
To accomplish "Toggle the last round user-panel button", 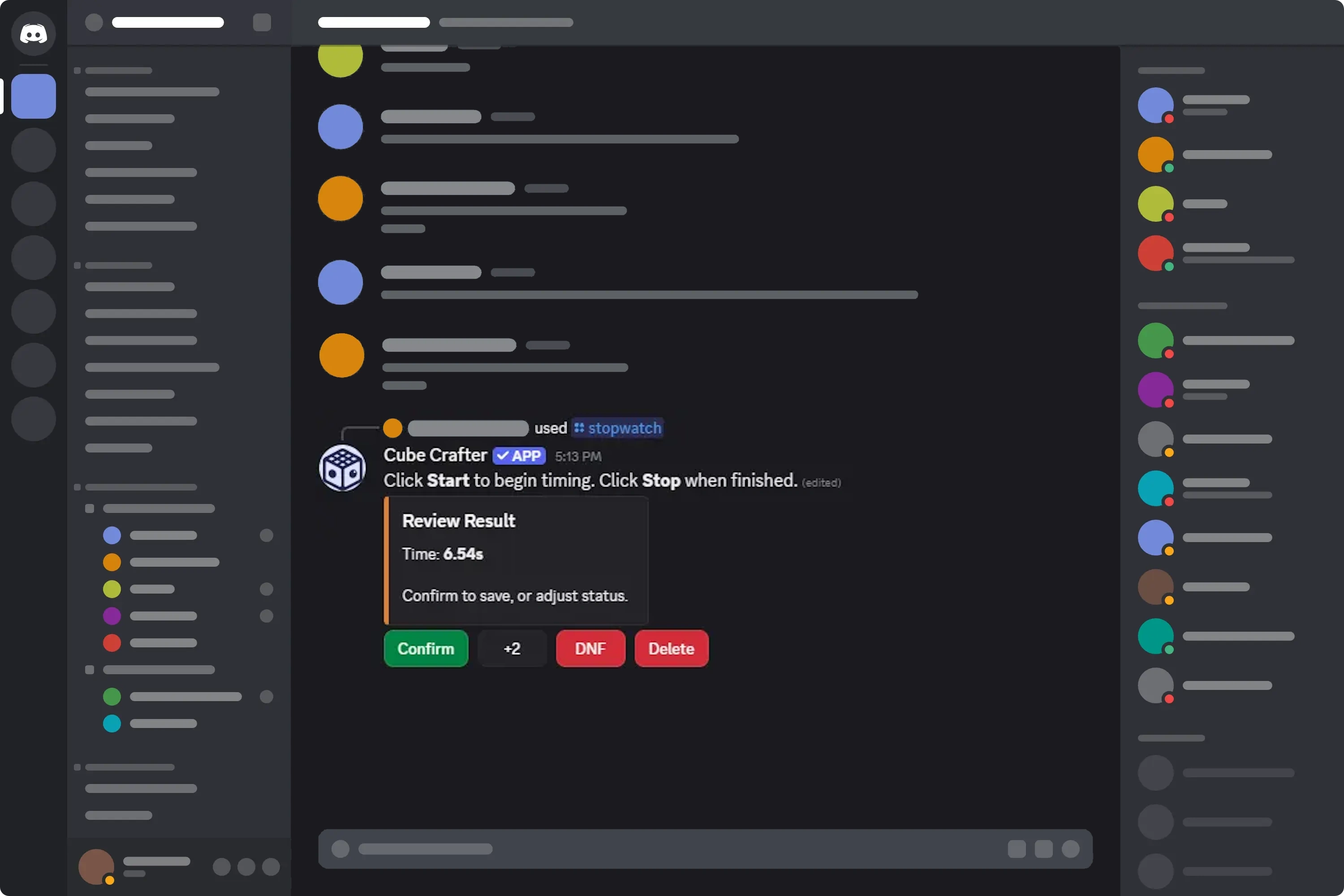I will (271, 866).
